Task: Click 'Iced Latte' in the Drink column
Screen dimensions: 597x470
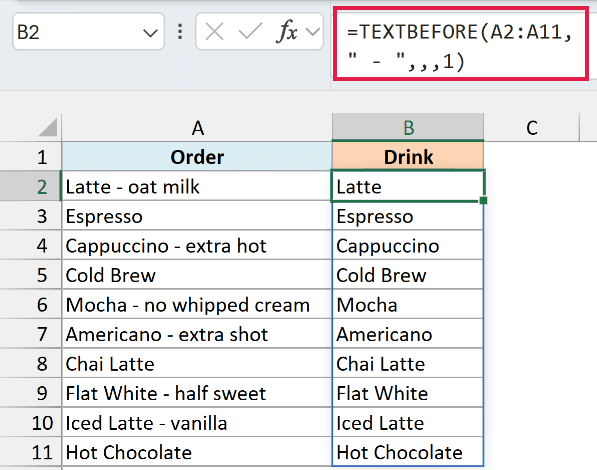Action: click(x=408, y=422)
